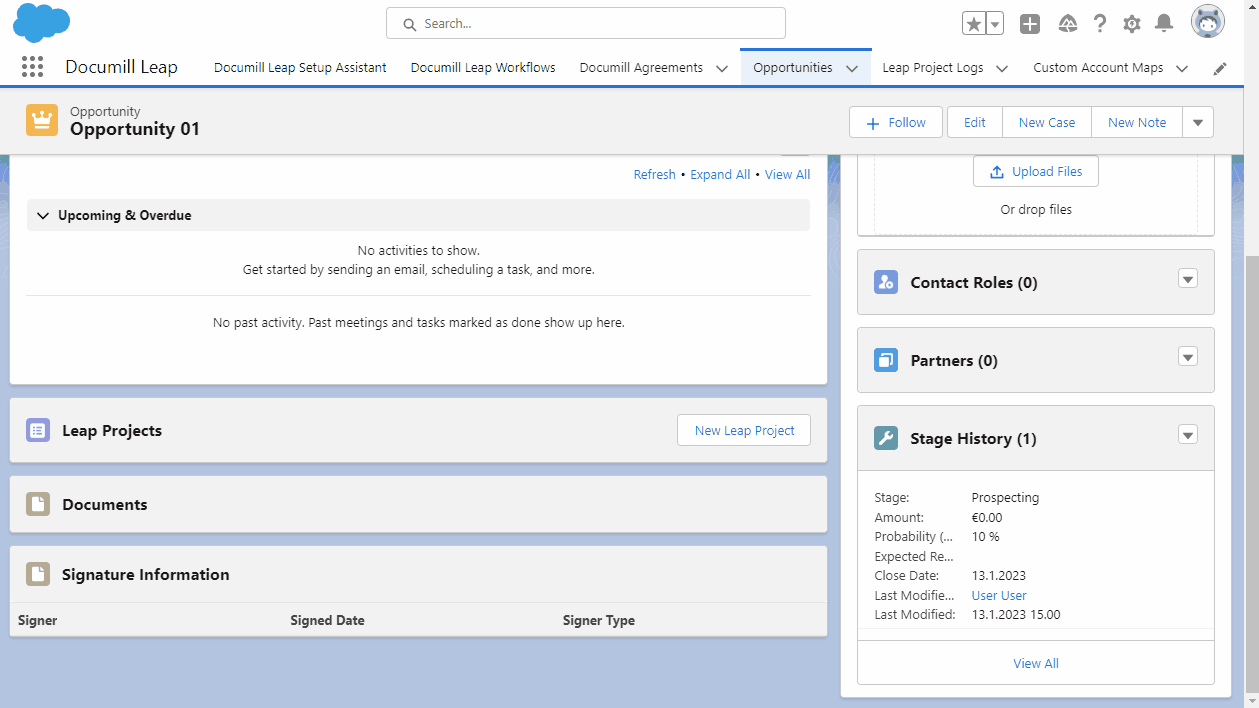Click the notifications bell icon
1259x708 pixels.
click(x=1163, y=22)
